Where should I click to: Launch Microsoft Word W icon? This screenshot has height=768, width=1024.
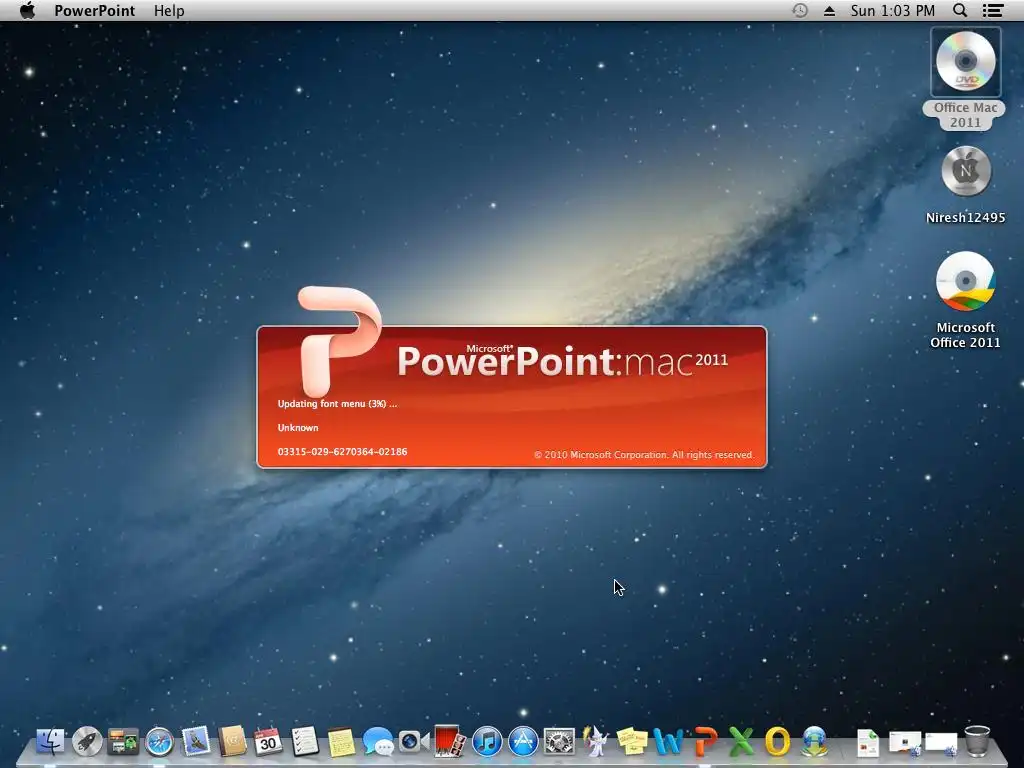(x=668, y=742)
